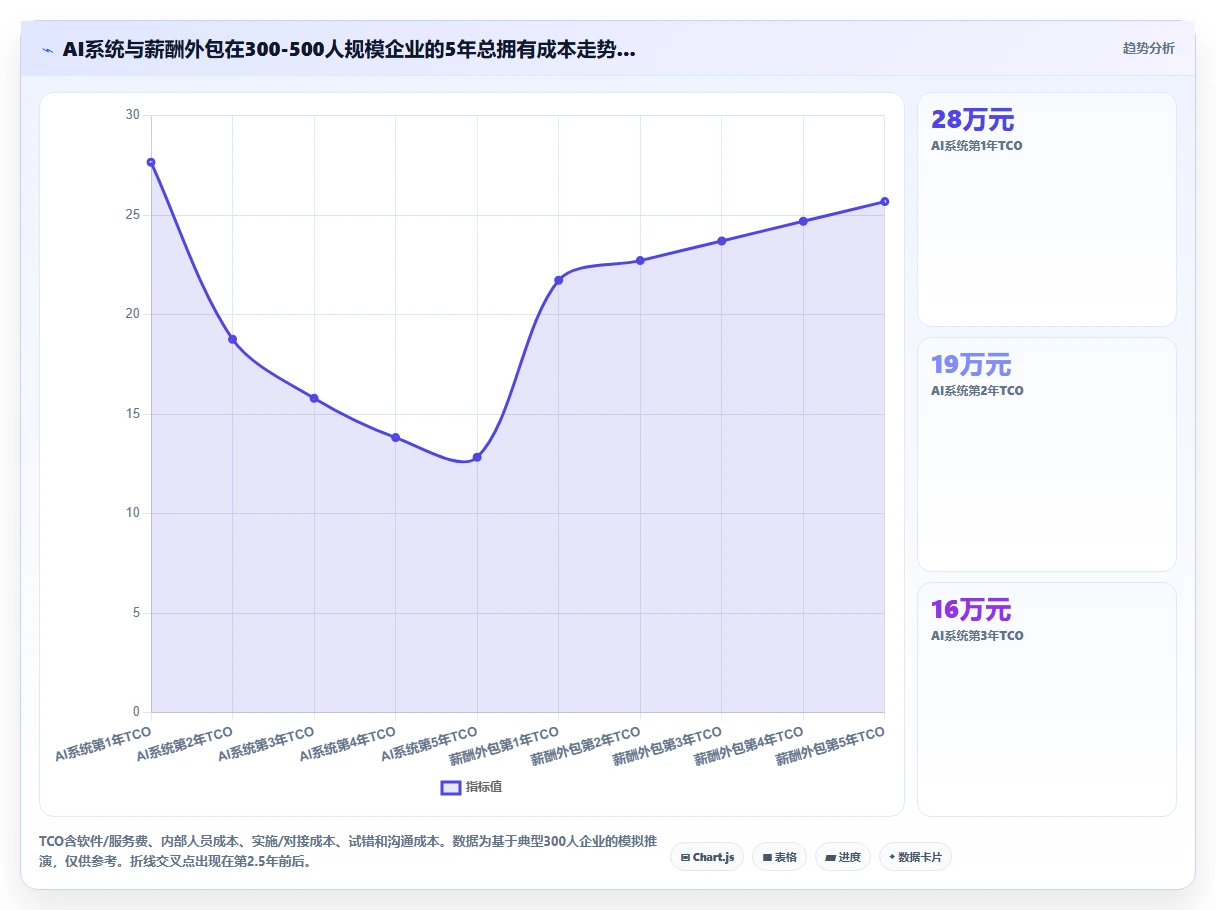Click the Chart.js tag button
Screen dimensions: 1216x910
tap(707, 857)
